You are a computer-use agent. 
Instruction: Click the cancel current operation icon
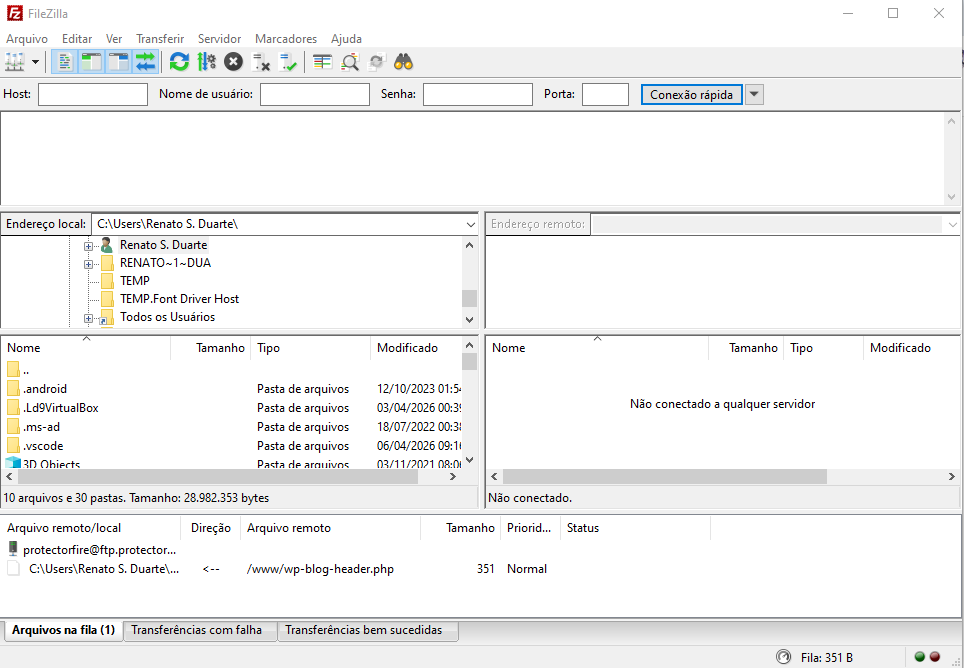[x=233, y=62]
